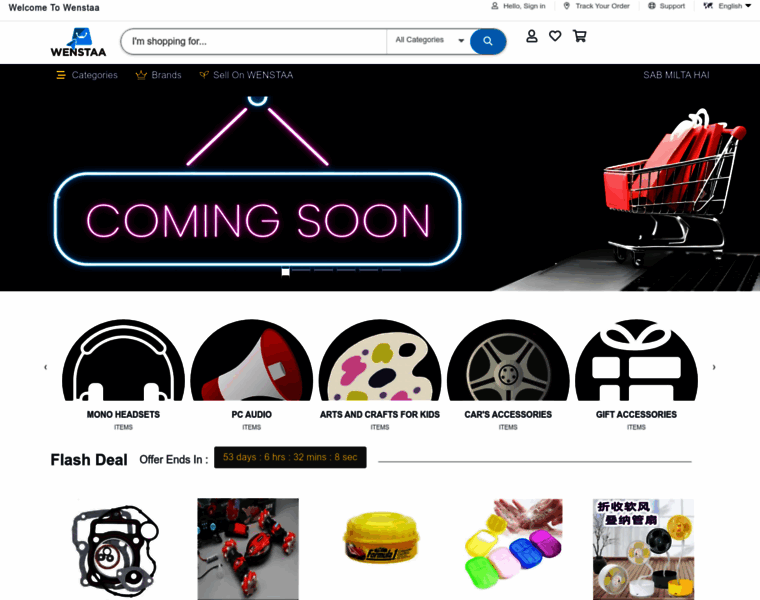Open the Arts and Crafts palette image
Screen dimensions: 760x600
[x=380, y=360]
